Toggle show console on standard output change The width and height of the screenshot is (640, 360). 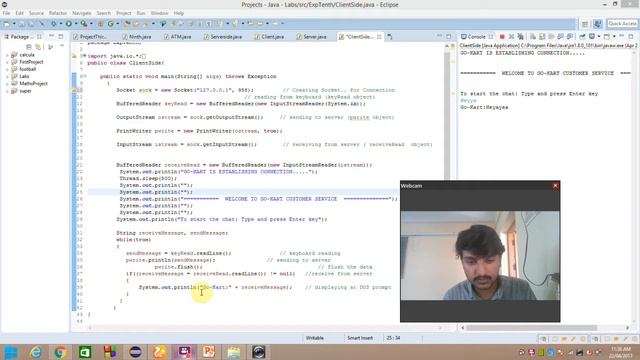(x=560, y=37)
